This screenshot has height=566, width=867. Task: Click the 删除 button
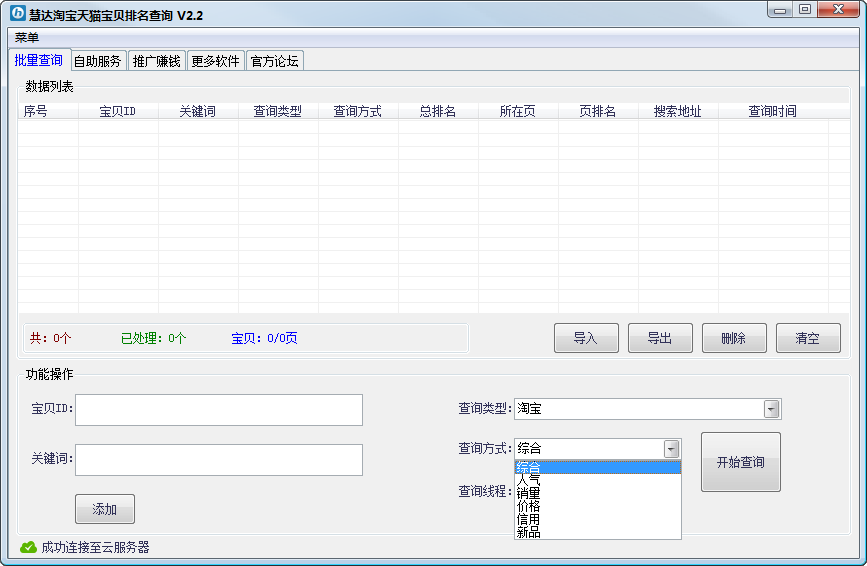click(x=734, y=338)
